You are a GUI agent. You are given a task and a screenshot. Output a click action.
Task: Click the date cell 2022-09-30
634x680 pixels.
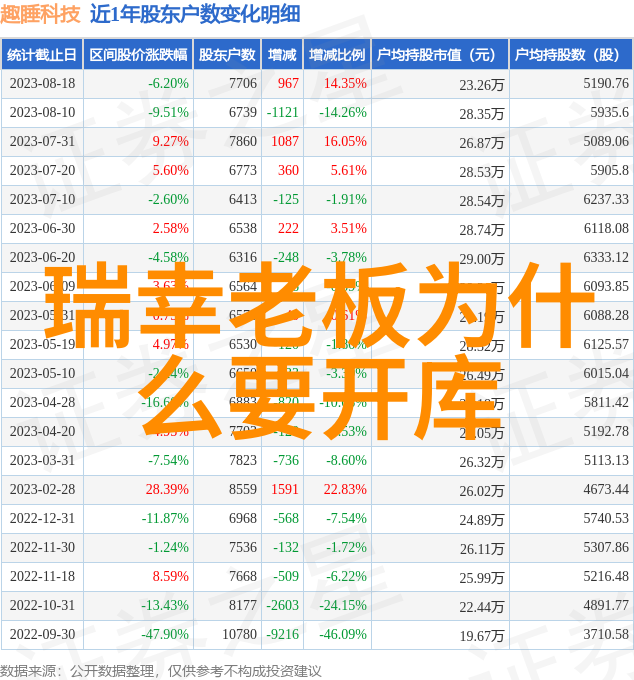42,635
